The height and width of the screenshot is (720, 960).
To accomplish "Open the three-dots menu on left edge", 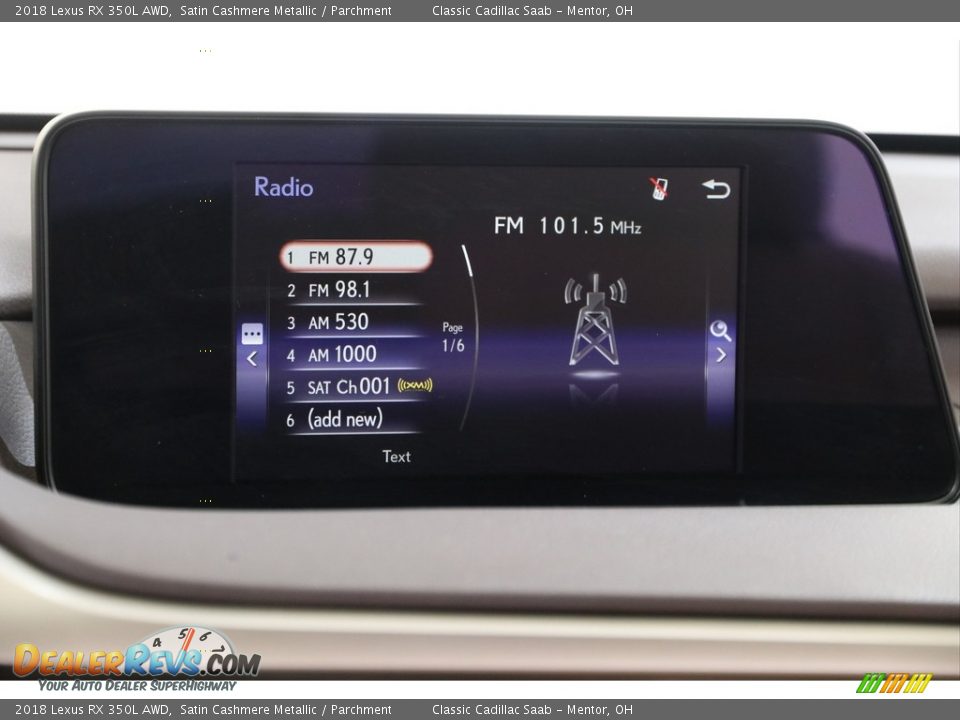I will pos(252,335).
